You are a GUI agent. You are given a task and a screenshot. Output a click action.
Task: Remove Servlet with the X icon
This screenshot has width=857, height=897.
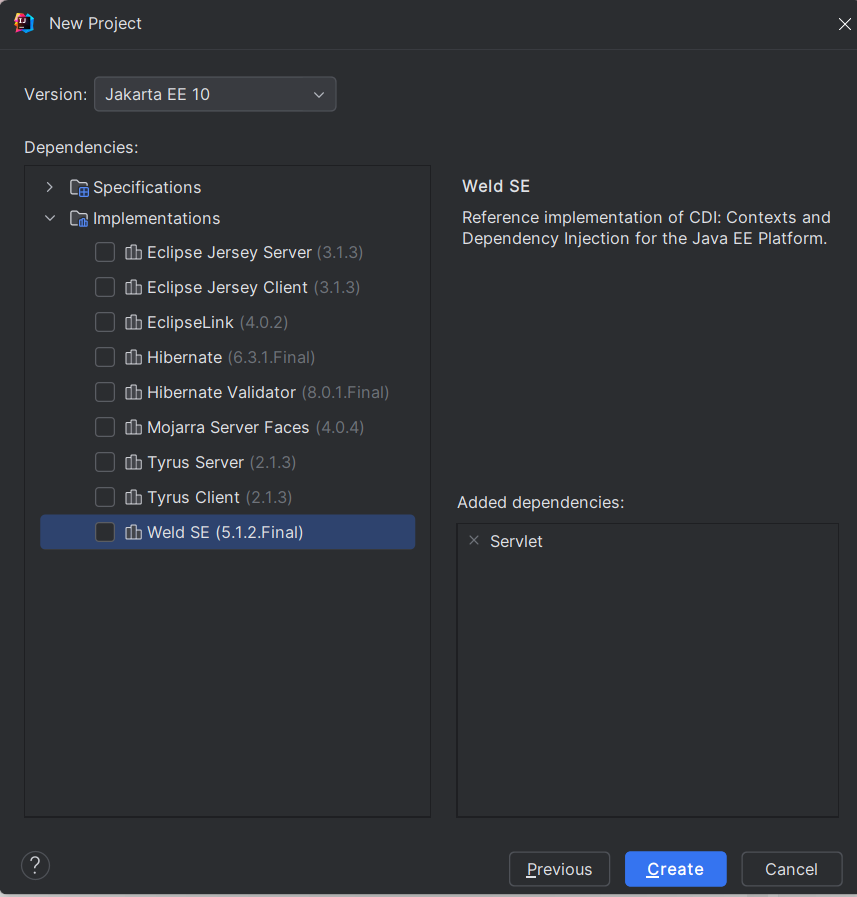[x=474, y=540]
